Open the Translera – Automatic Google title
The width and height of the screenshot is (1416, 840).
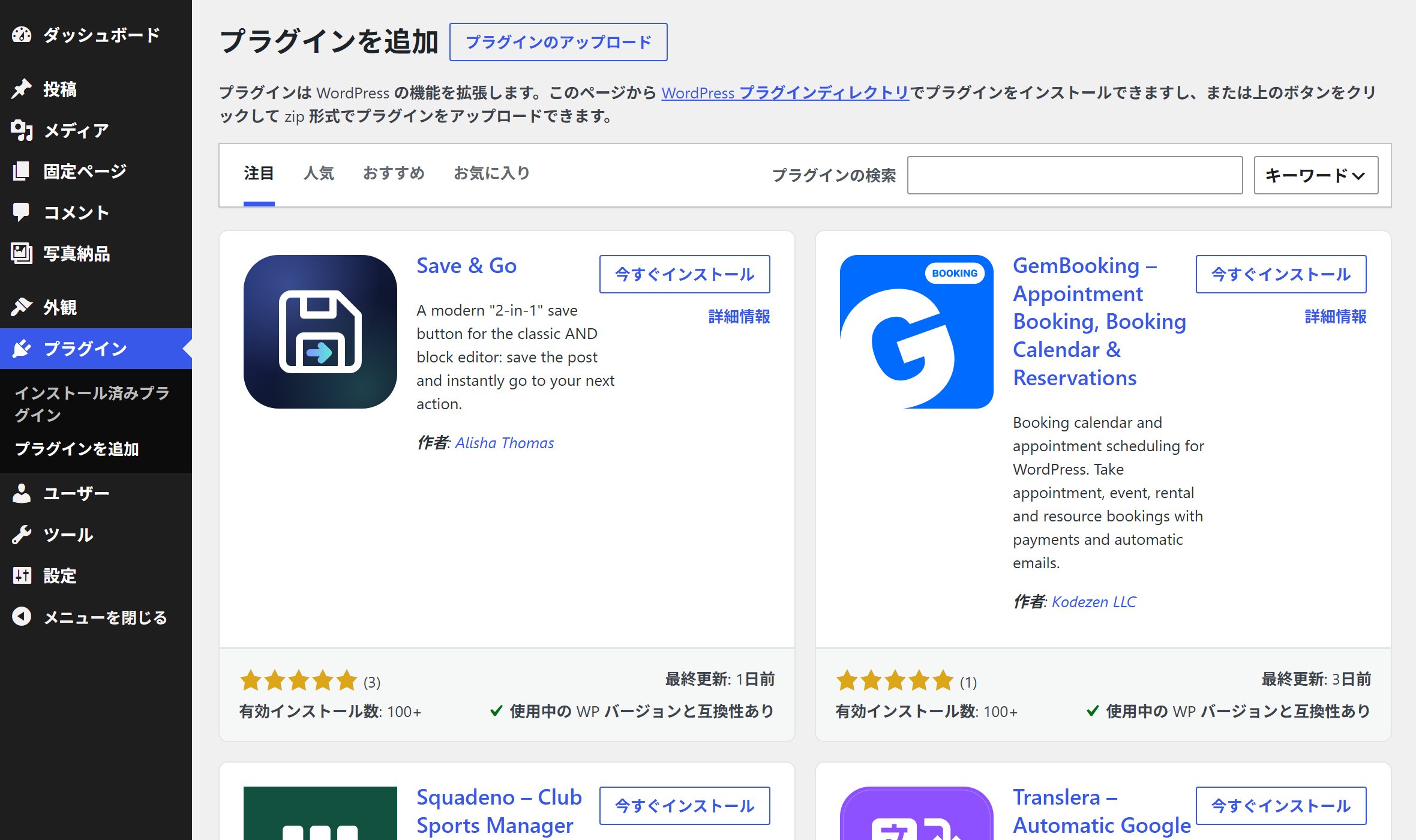[x=1102, y=811]
